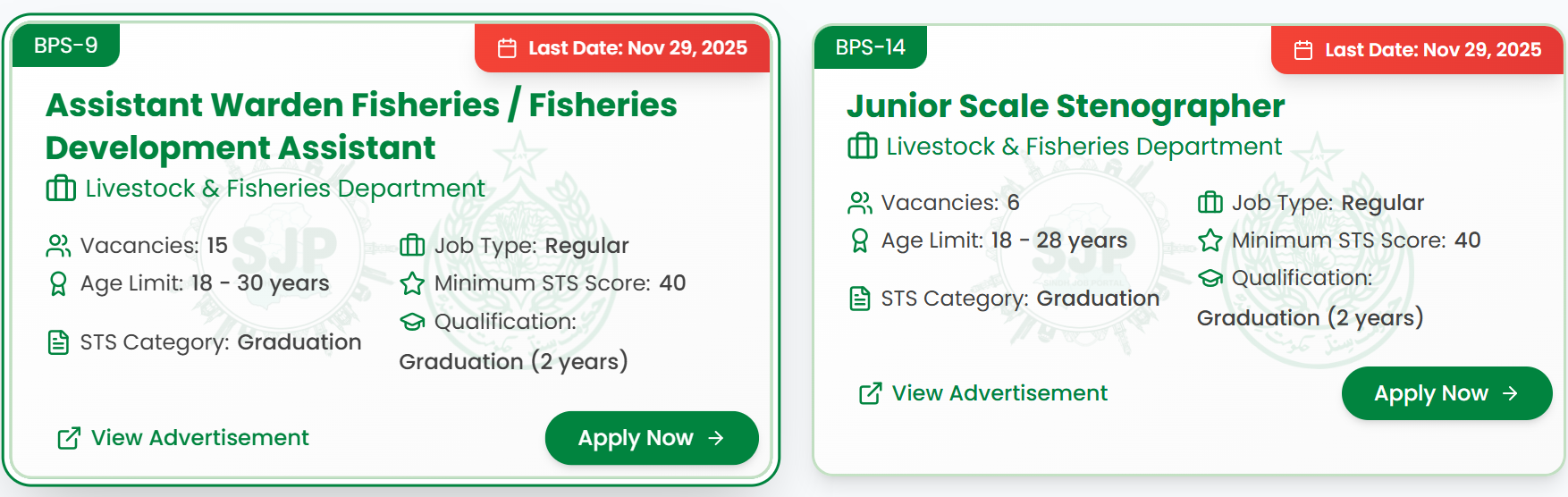Click the ribbon icon beside Age Limit 18 - 28
Image resolution: width=1568 pixels, height=497 pixels.
859,240
